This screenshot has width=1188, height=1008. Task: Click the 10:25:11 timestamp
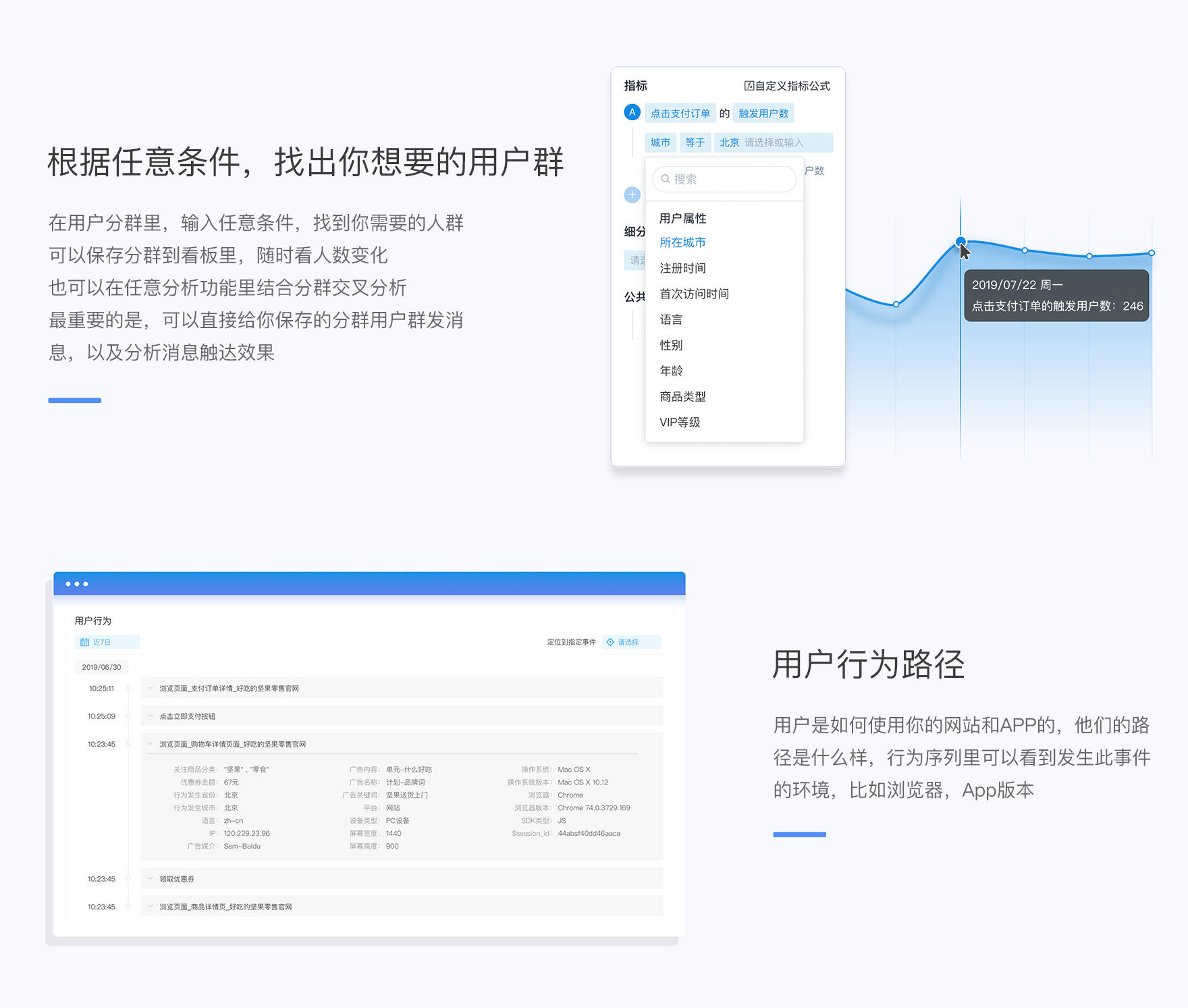101,689
